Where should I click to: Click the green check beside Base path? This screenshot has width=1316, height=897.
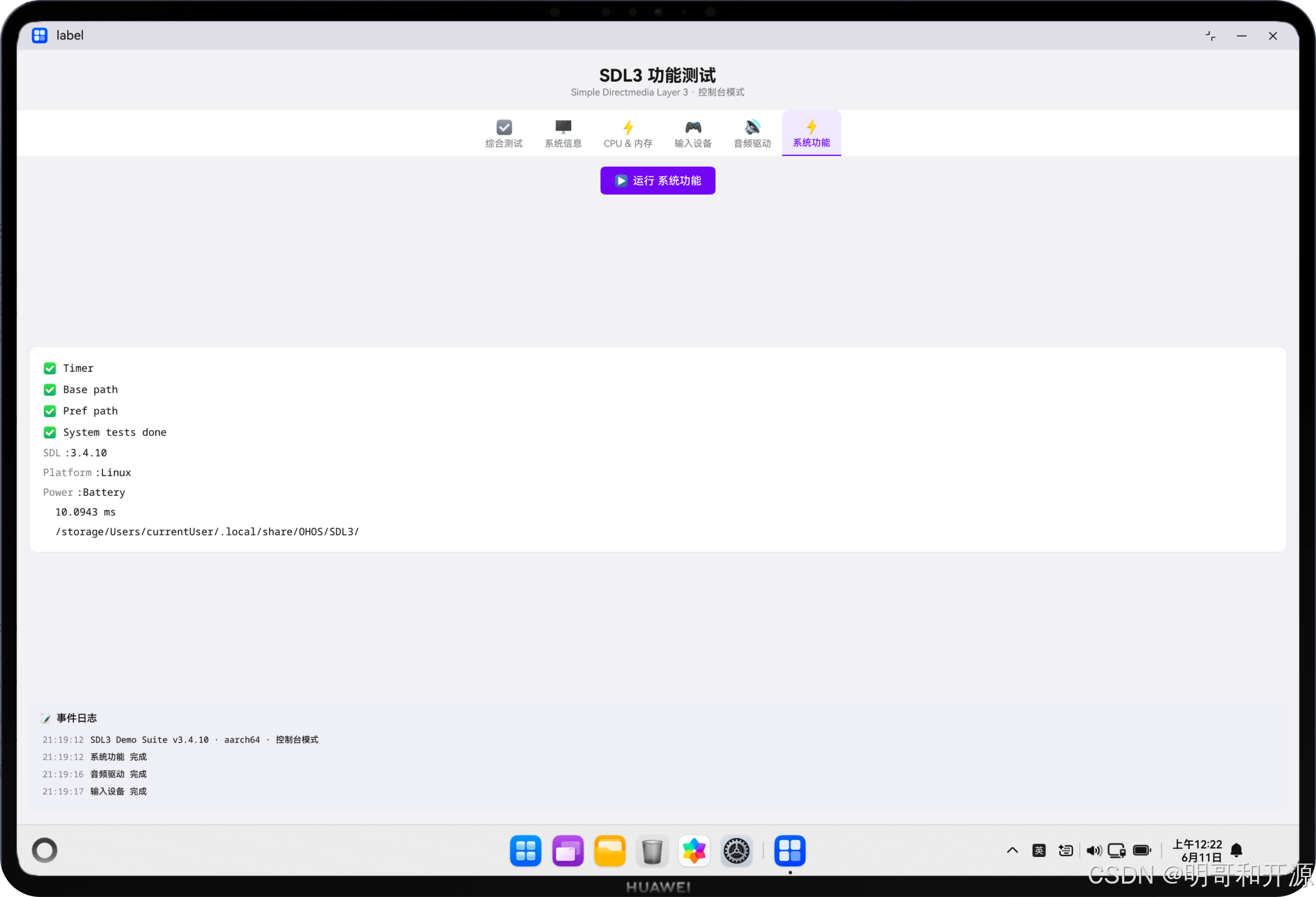click(50, 390)
